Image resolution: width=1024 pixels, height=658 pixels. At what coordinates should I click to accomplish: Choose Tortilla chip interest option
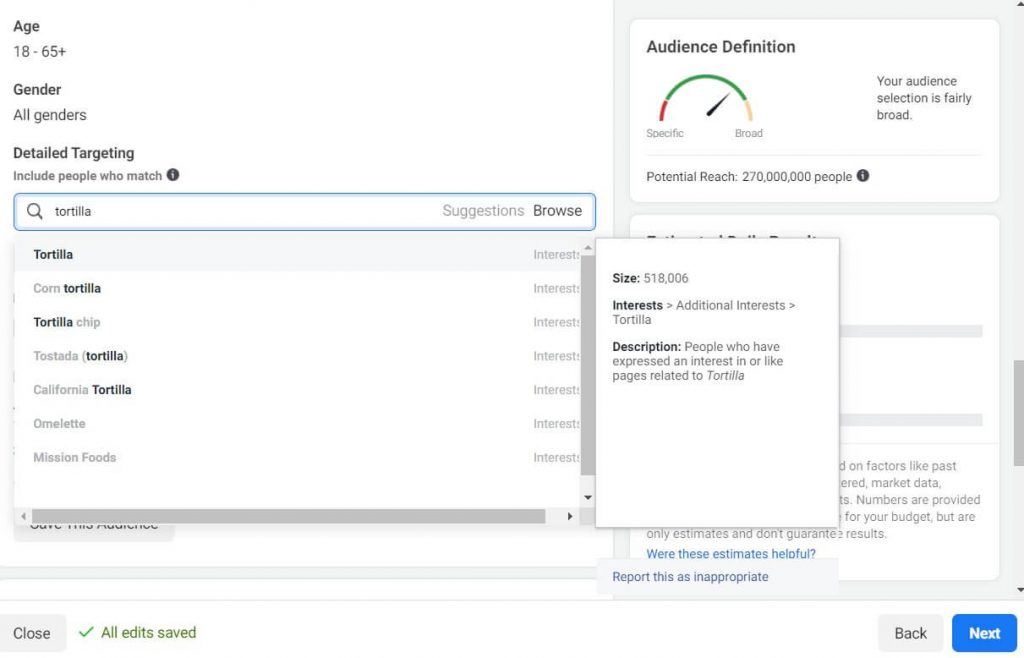click(67, 322)
